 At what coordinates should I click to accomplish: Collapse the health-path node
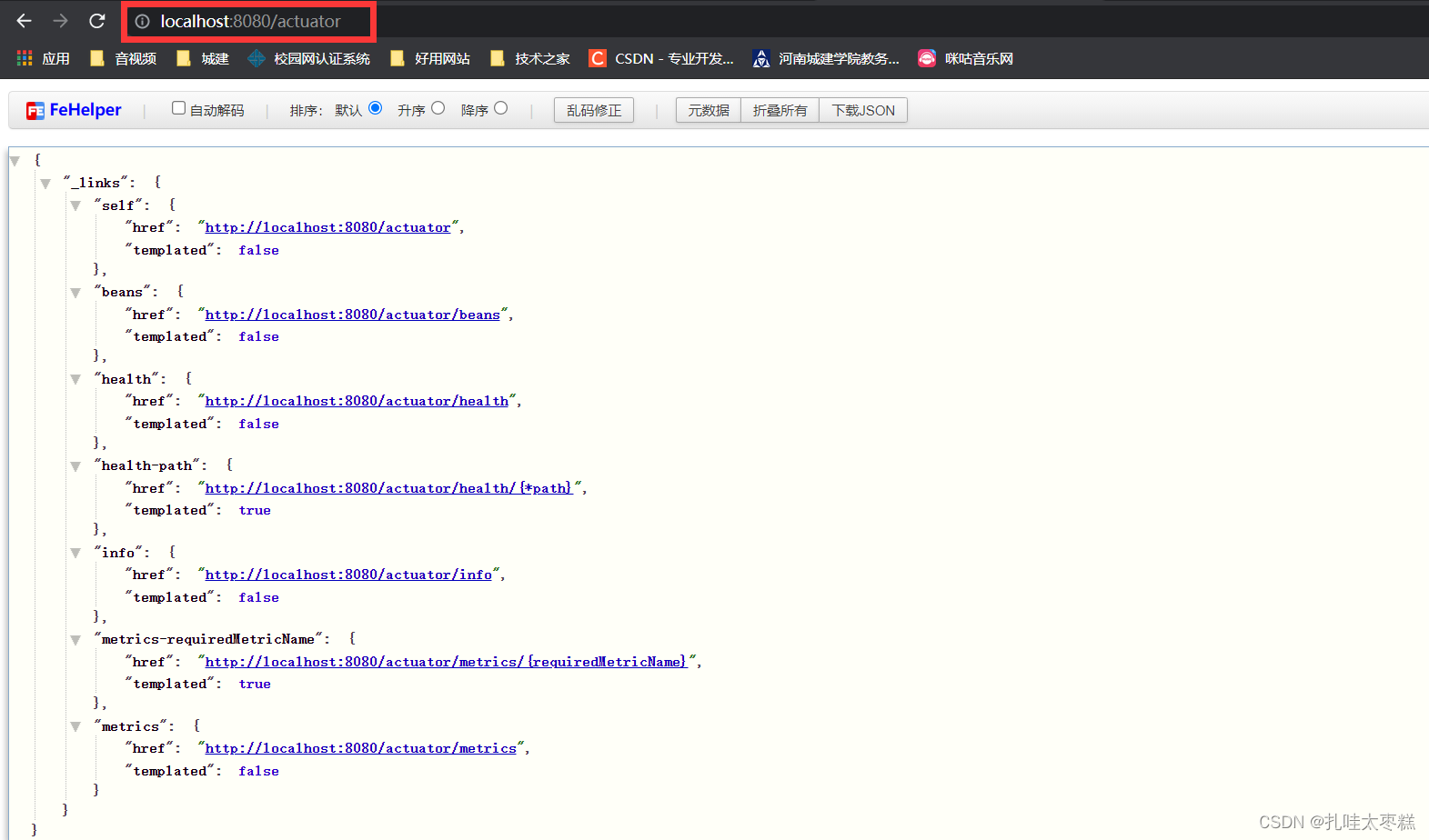[x=76, y=466]
